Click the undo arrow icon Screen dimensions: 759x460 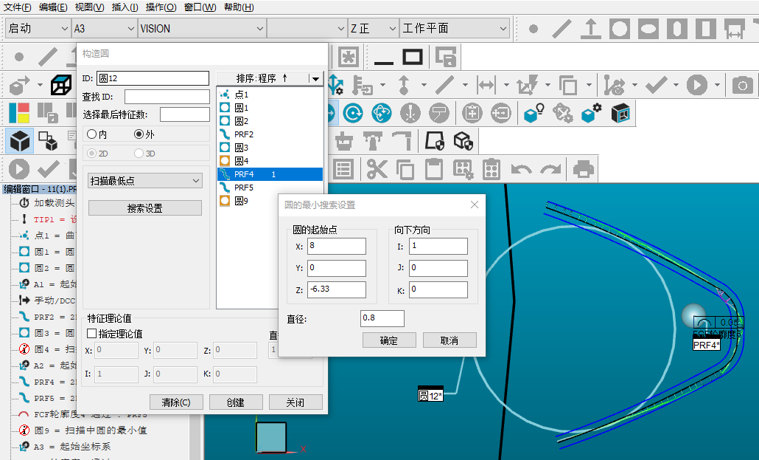point(521,169)
